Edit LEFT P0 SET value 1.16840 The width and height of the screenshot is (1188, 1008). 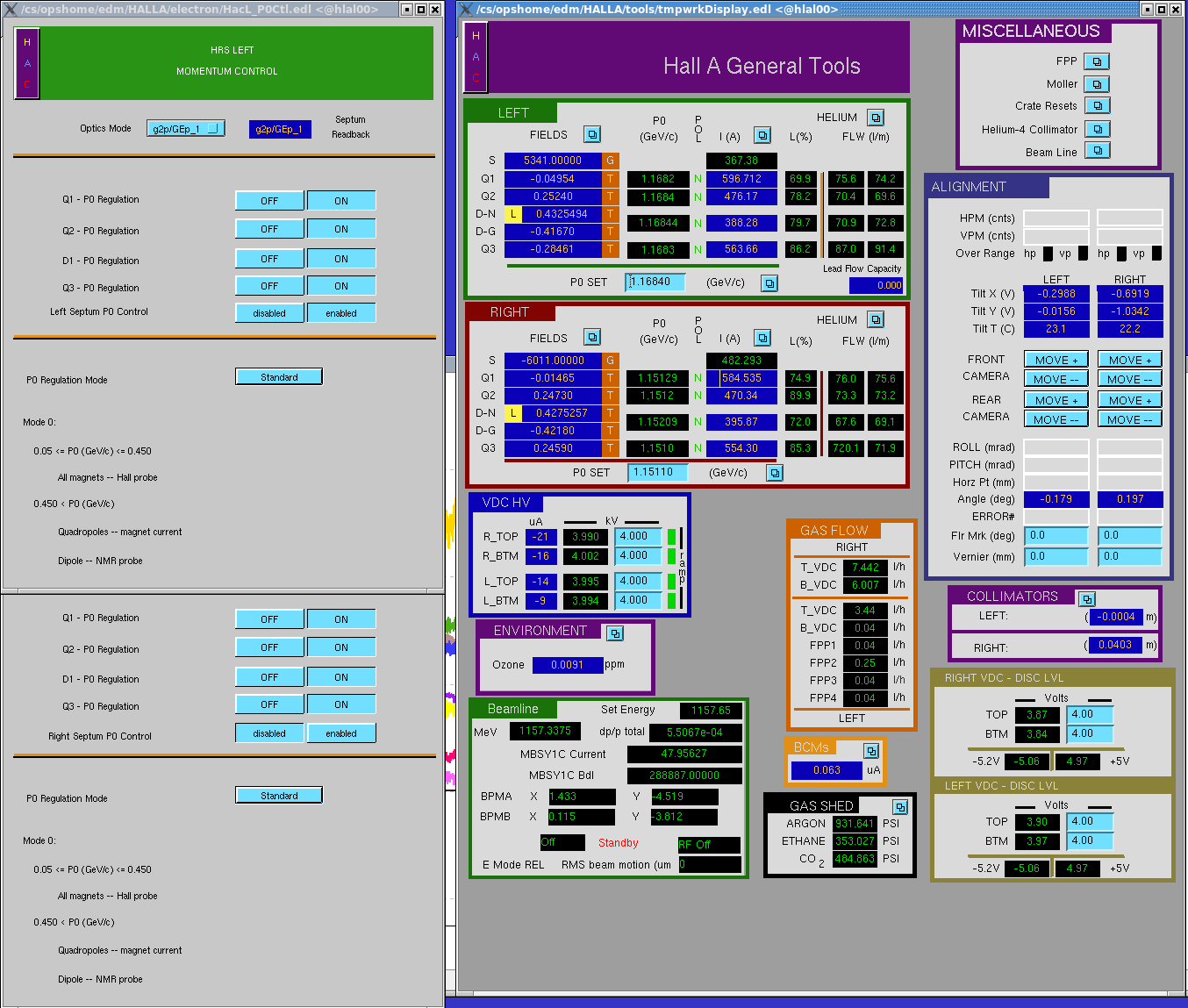pyautogui.click(x=655, y=282)
